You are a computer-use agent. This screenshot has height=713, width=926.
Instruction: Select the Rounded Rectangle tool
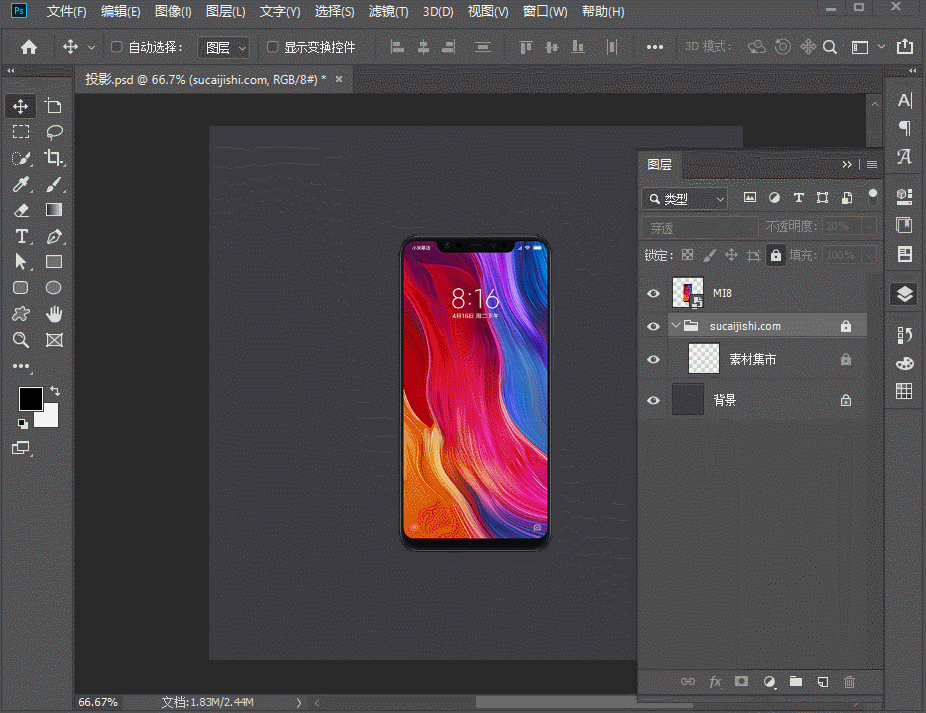pos(21,288)
